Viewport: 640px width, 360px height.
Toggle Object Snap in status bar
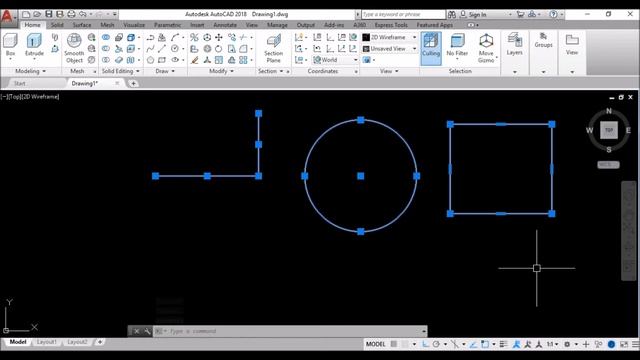[484, 344]
